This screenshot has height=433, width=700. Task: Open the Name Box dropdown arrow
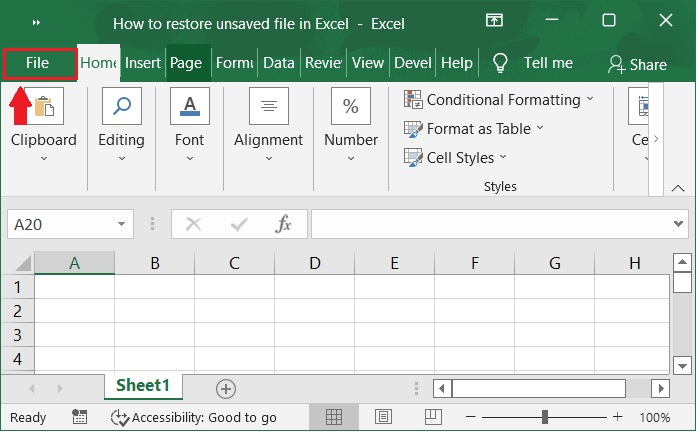pos(122,225)
